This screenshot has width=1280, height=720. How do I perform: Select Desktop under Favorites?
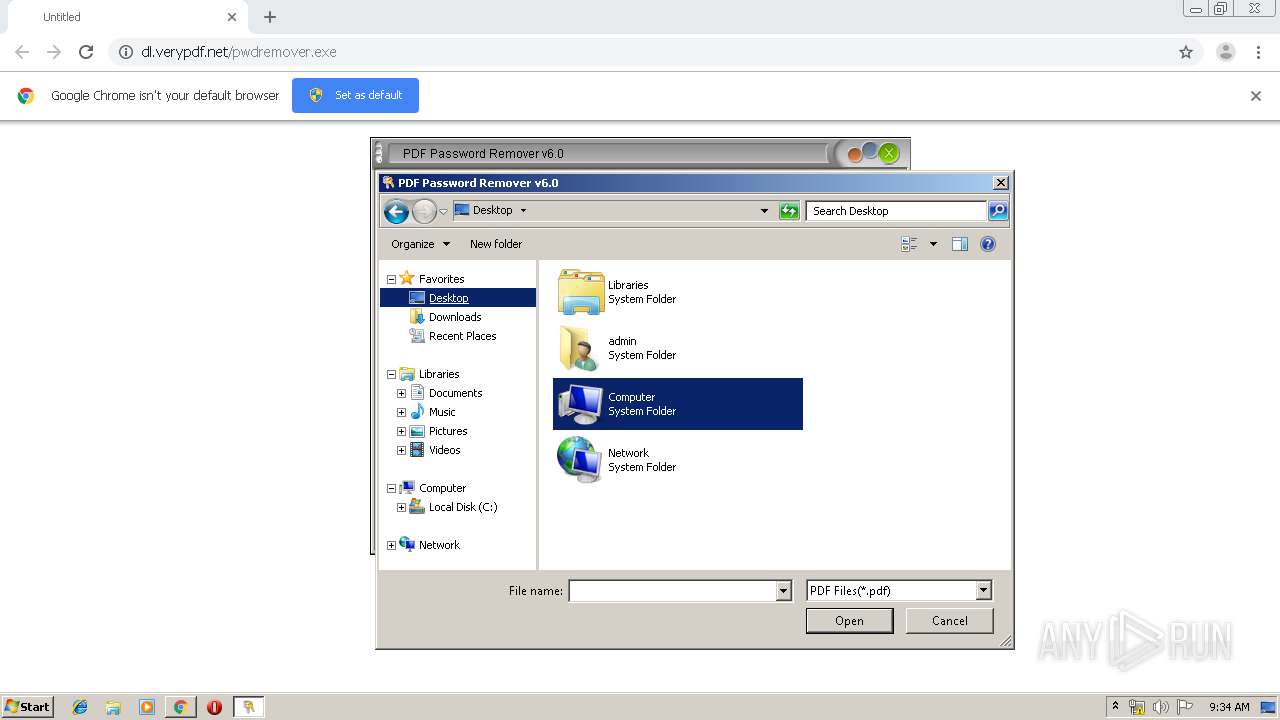[448, 298]
